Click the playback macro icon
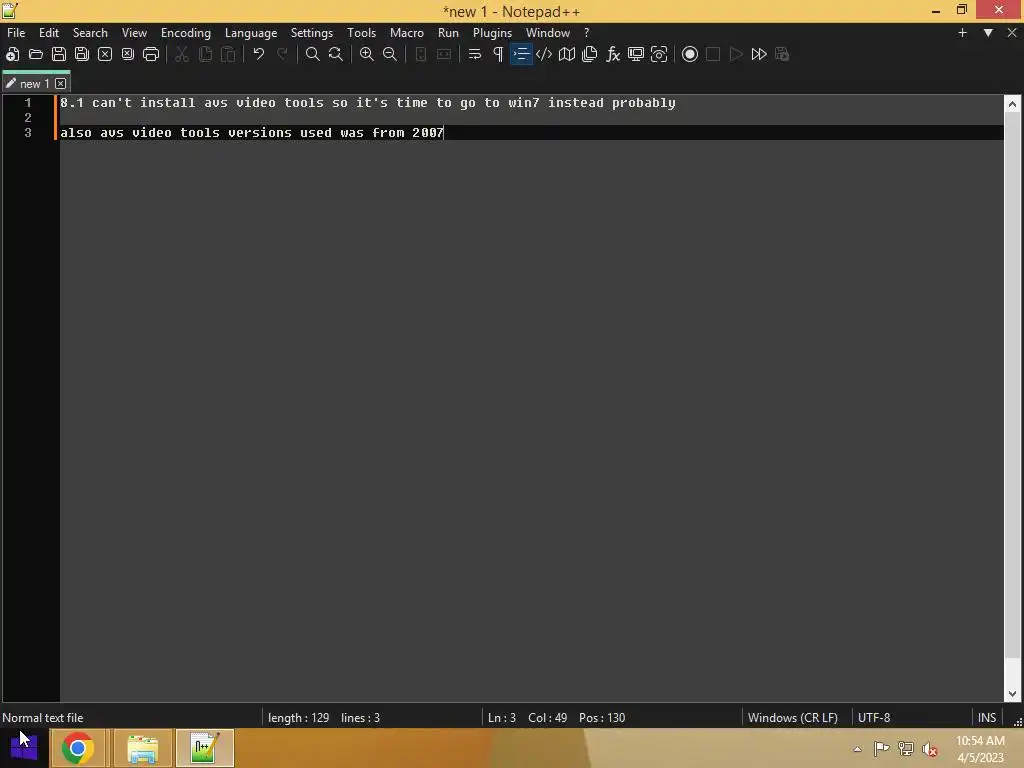 point(736,54)
